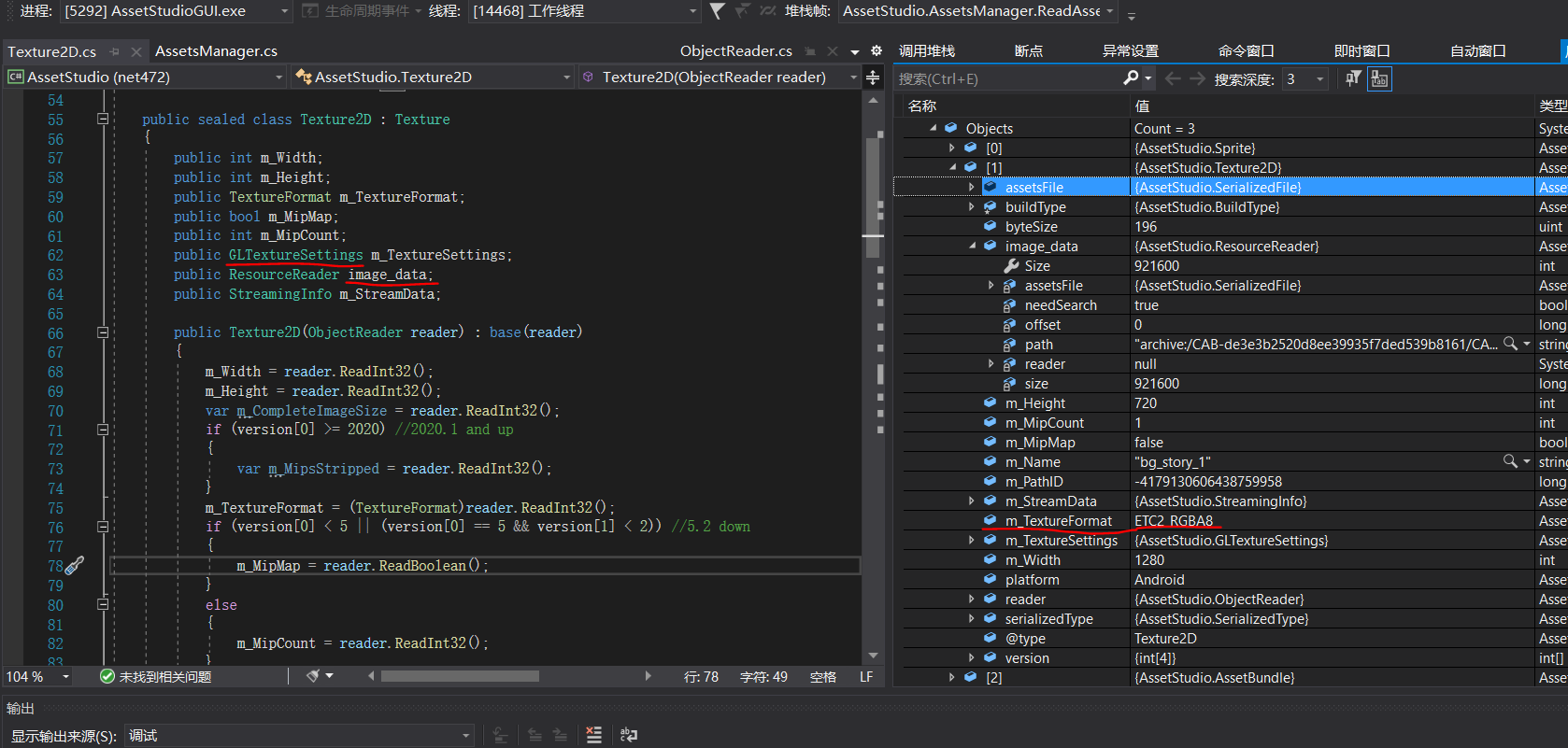Viewport: 1568px width, 748px height.
Task: Expand the m_TextureSettings tree node
Action: click(x=972, y=541)
